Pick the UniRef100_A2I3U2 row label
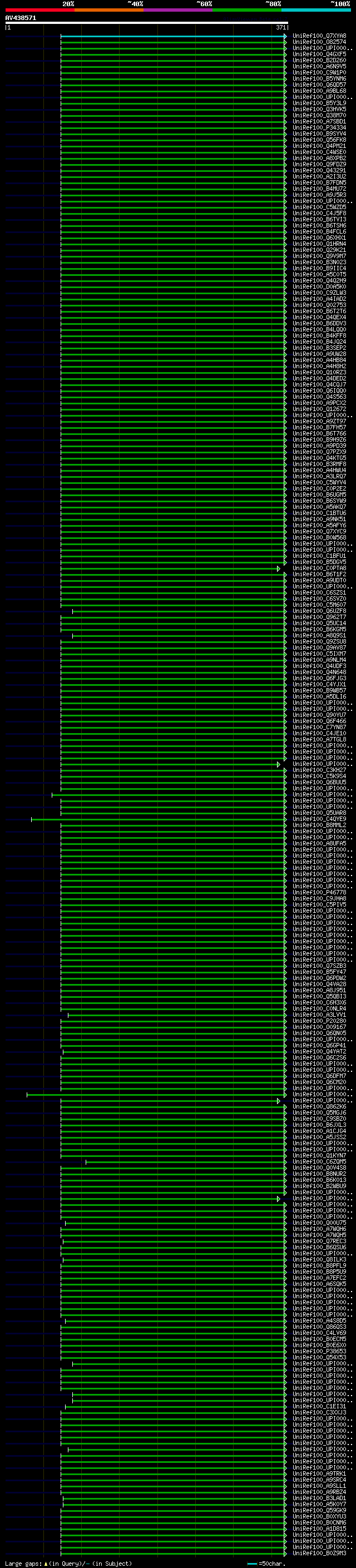Image resolution: width=356 pixels, height=1568 pixels. coord(319,176)
